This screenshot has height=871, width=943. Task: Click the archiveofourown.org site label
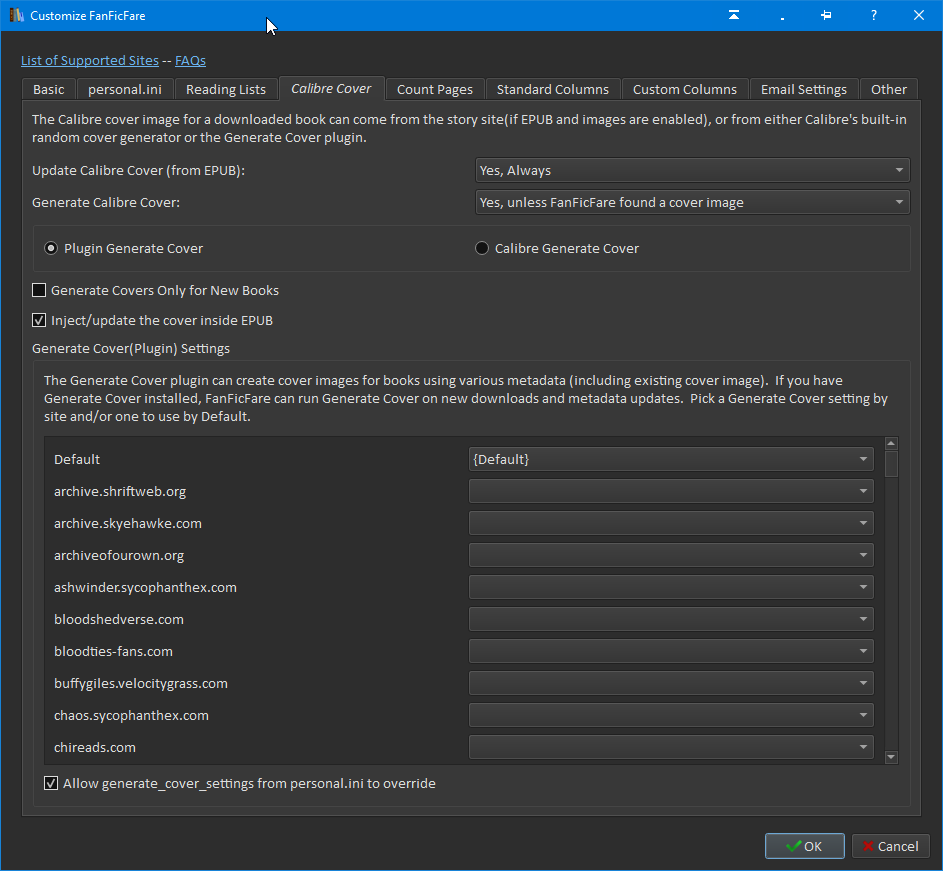coord(119,555)
